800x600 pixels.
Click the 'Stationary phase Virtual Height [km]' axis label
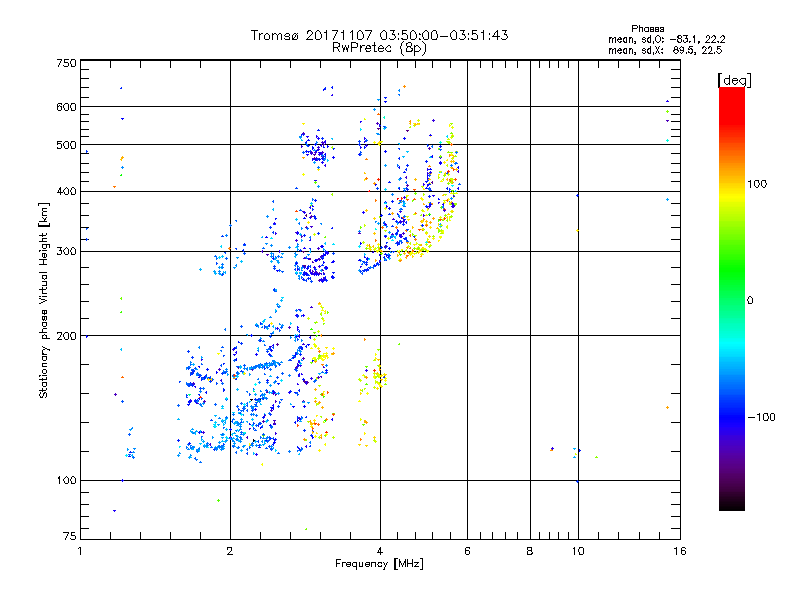tap(44, 300)
